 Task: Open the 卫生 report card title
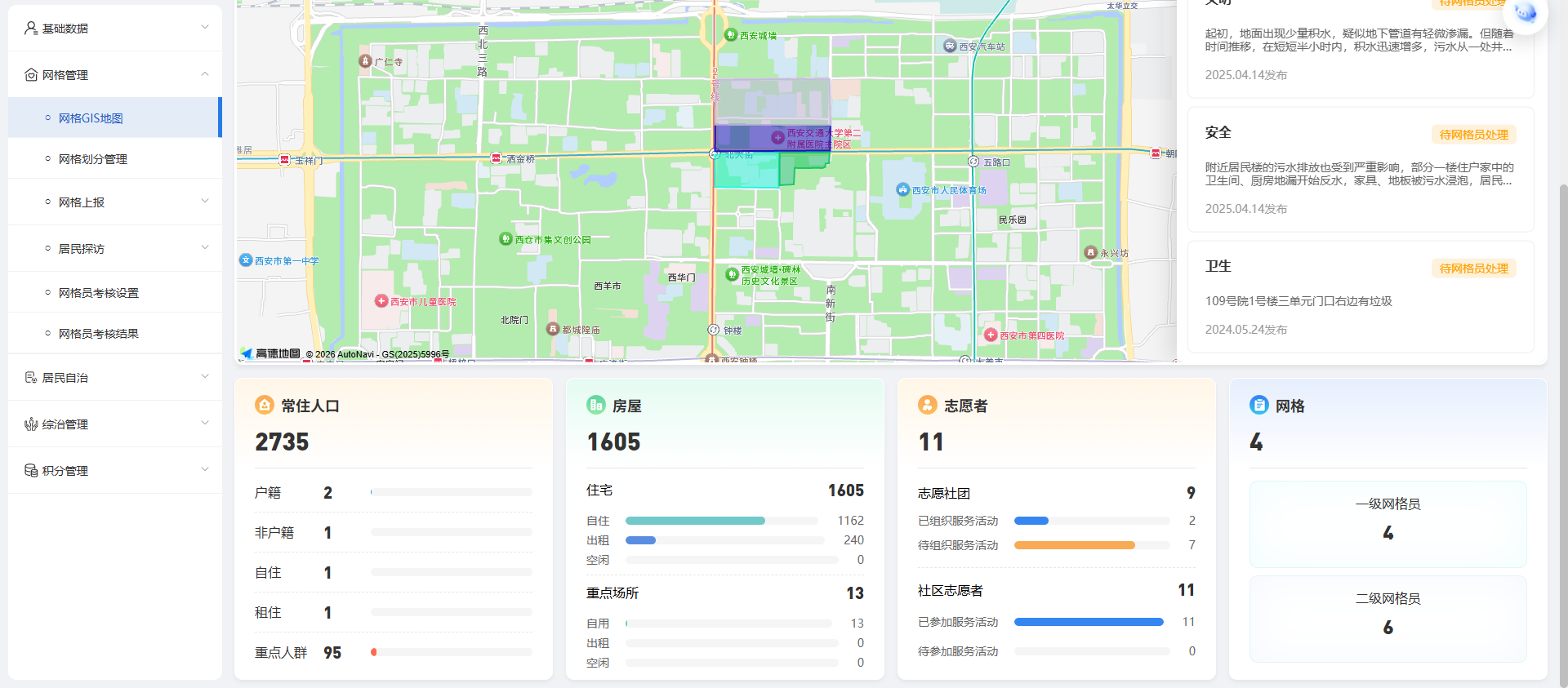pos(1218,266)
